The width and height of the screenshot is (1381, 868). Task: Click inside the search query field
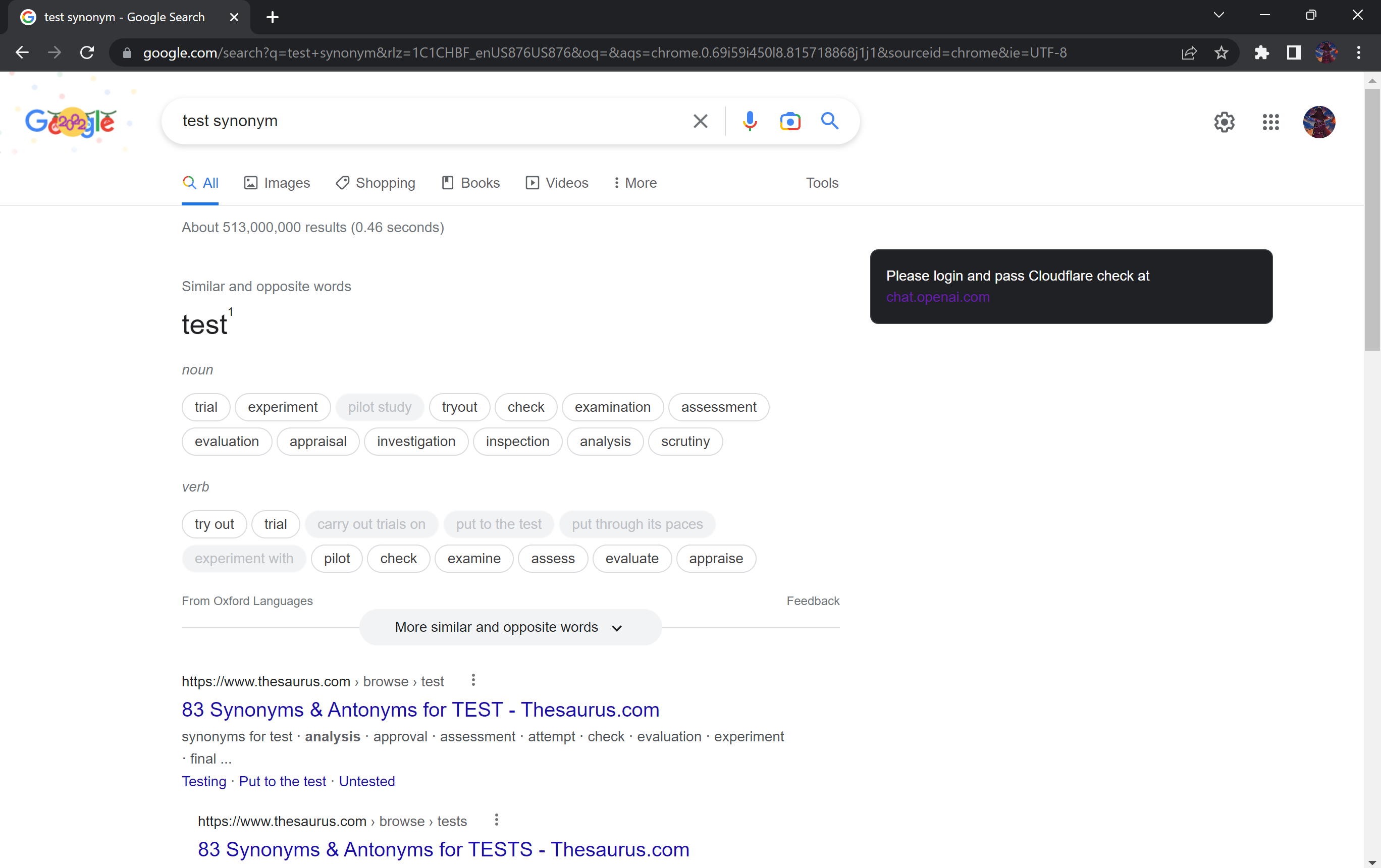[x=401, y=121]
